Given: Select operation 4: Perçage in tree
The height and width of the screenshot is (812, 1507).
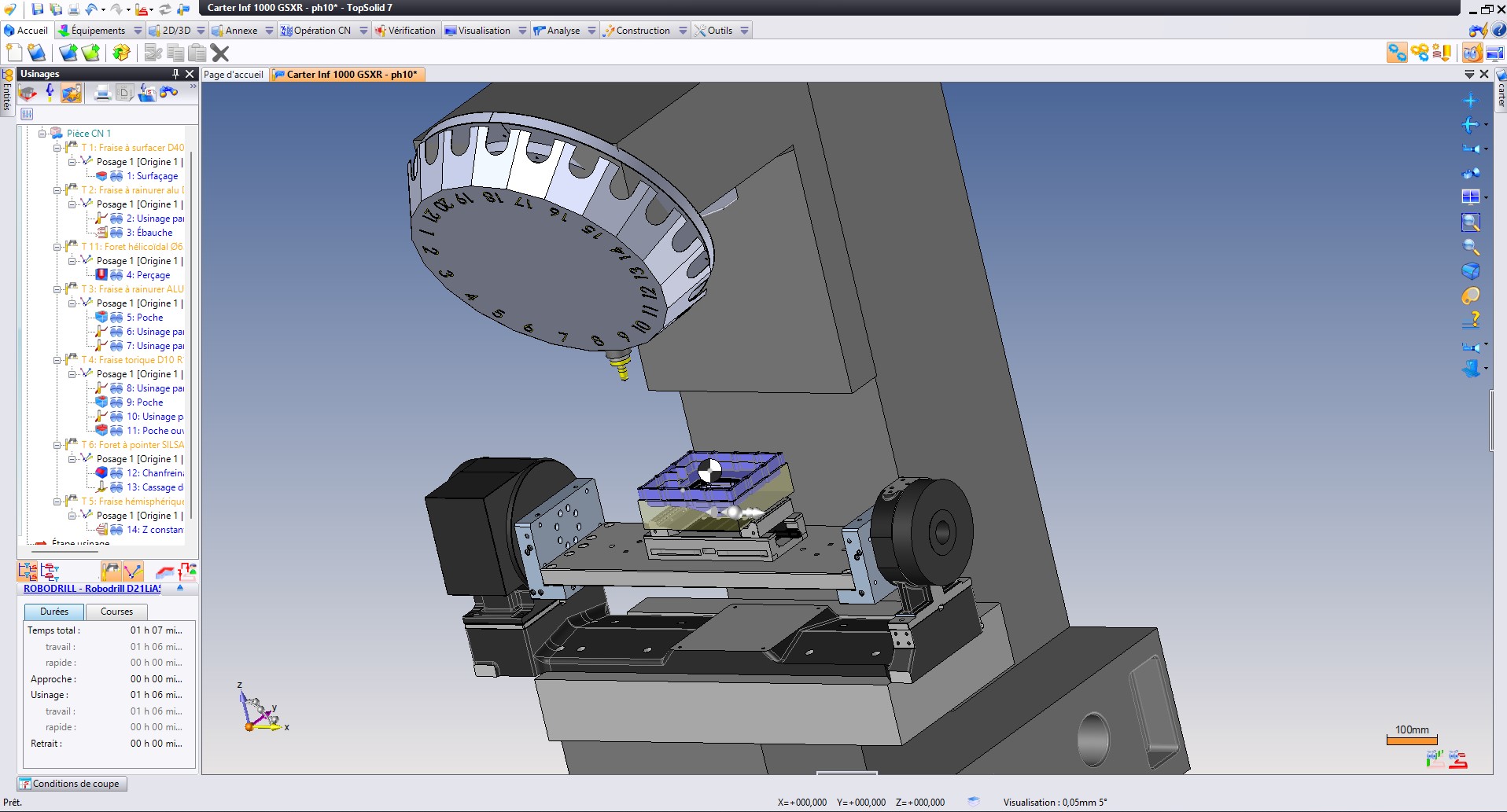Looking at the screenshot, I should [148, 275].
